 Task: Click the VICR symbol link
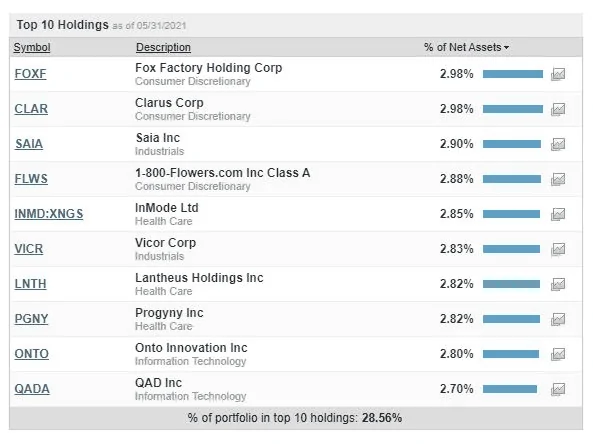tap(29, 249)
